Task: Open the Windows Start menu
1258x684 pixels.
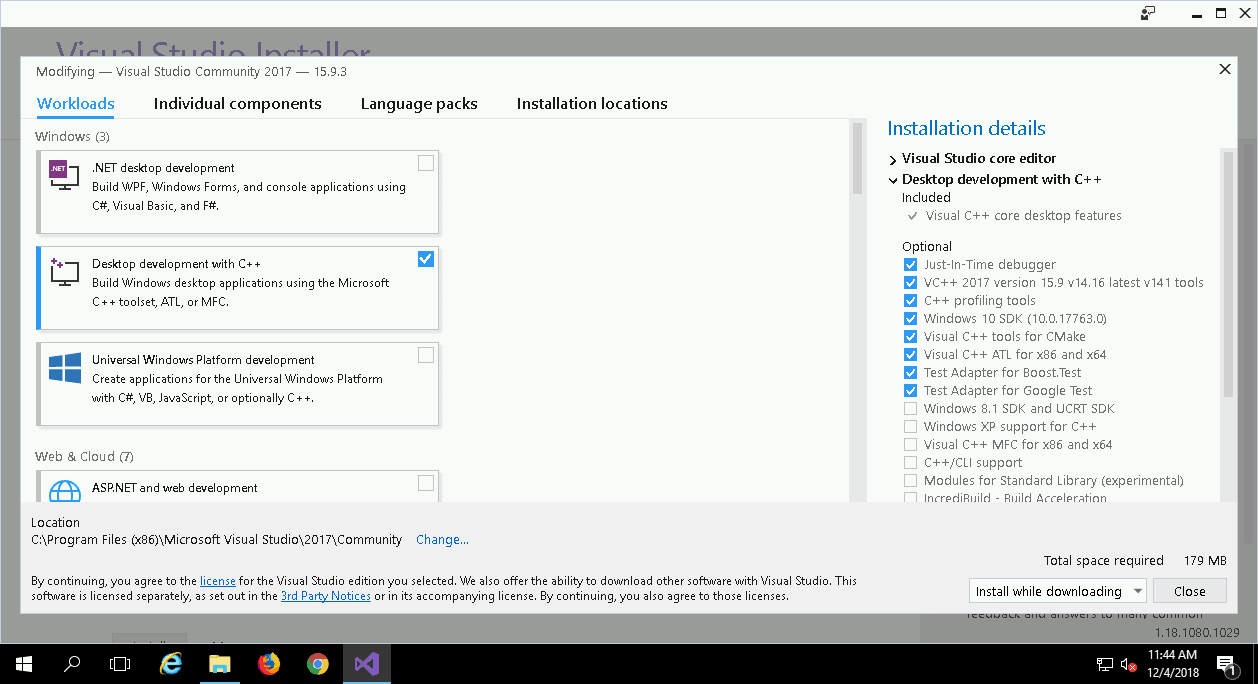Action: click(x=23, y=664)
